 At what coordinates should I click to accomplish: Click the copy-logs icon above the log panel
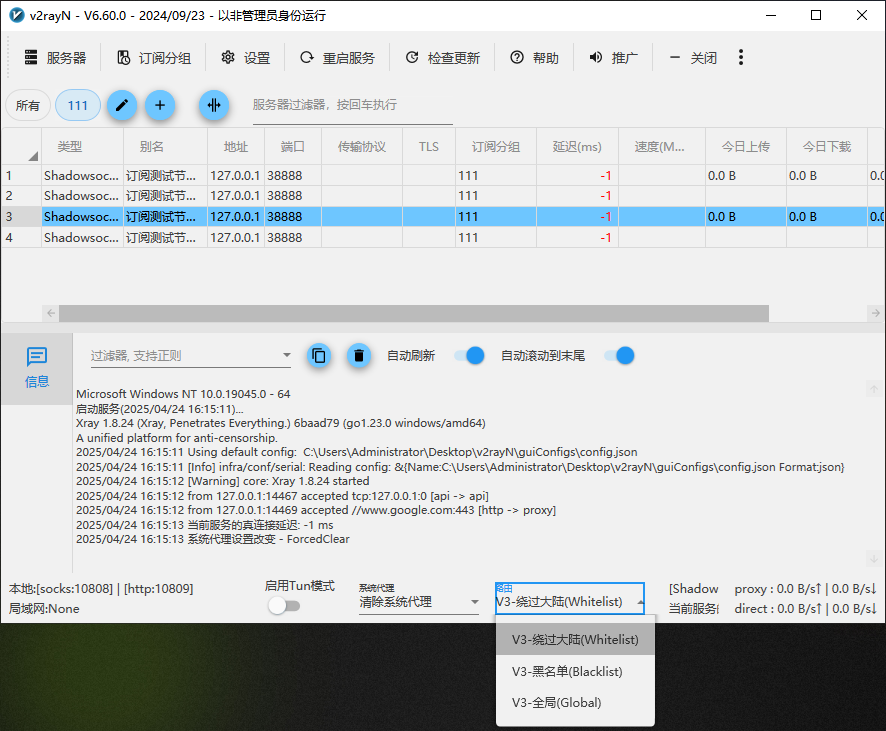click(319, 355)
